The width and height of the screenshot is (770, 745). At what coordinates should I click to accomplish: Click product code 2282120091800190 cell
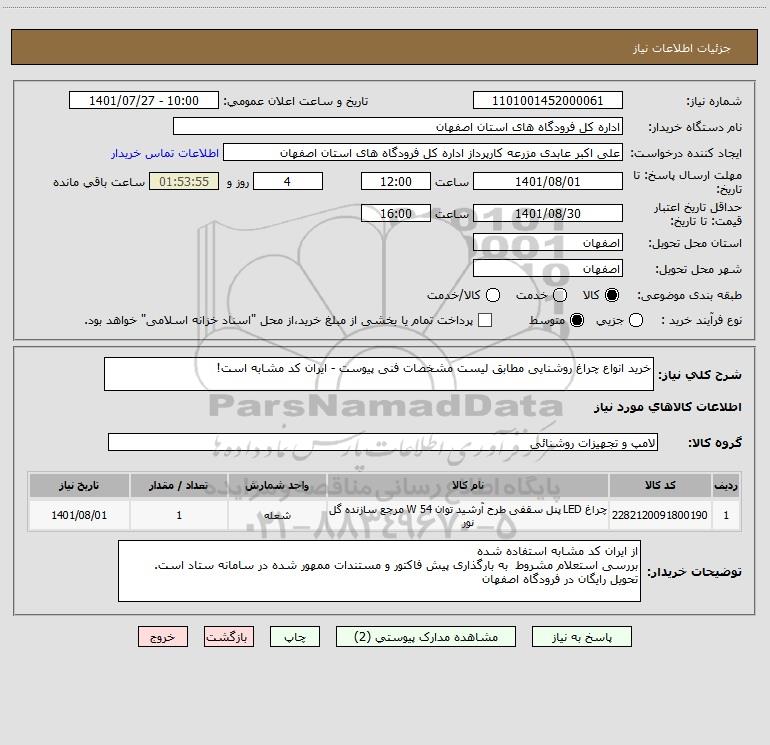660,515
